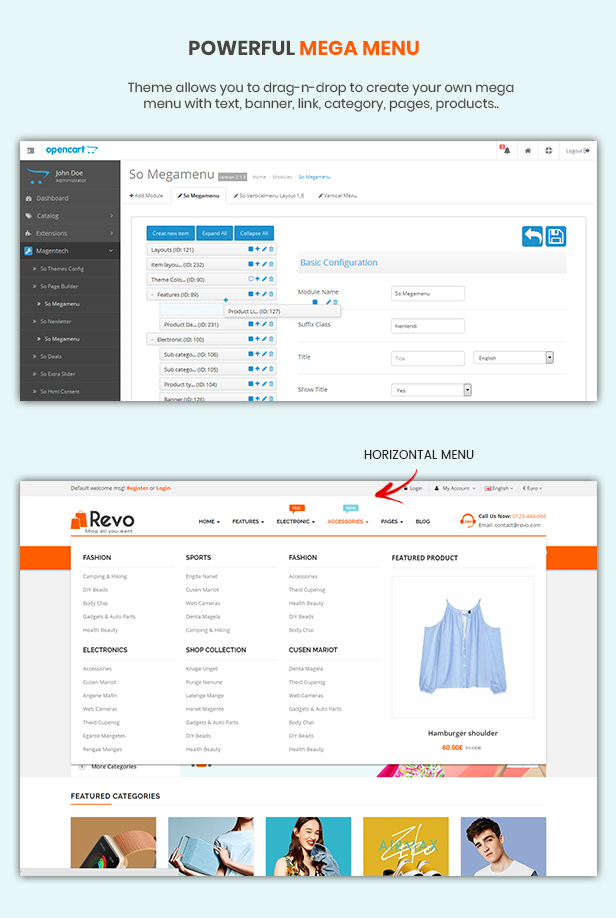This screenshot has height=918, width=616.
Task: Click the Create new item button
Action: click(170, 232)
